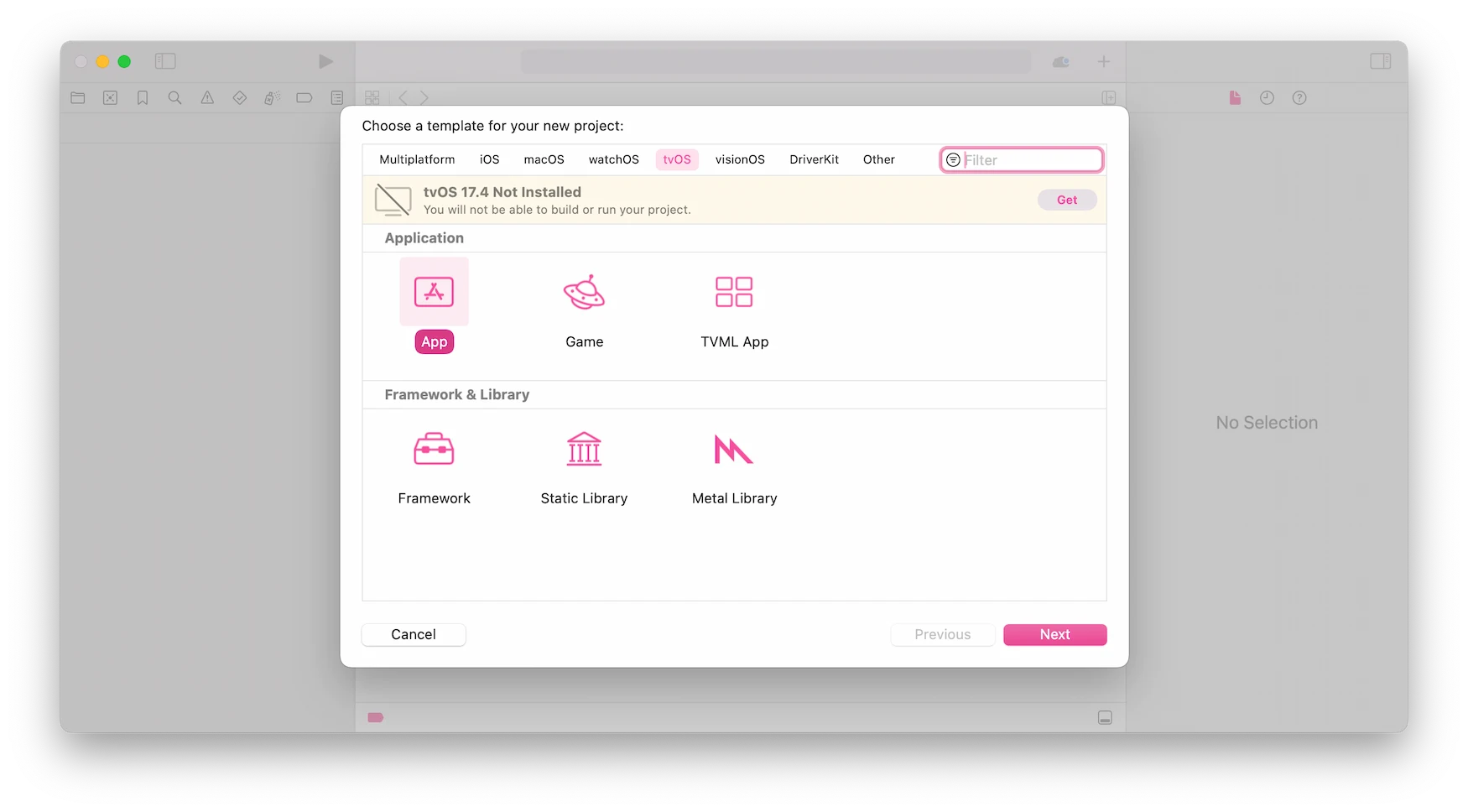This screenshot has height=812, width=1468.
Task: Open the History inspector clock icon
Action: pos(1267,98)
